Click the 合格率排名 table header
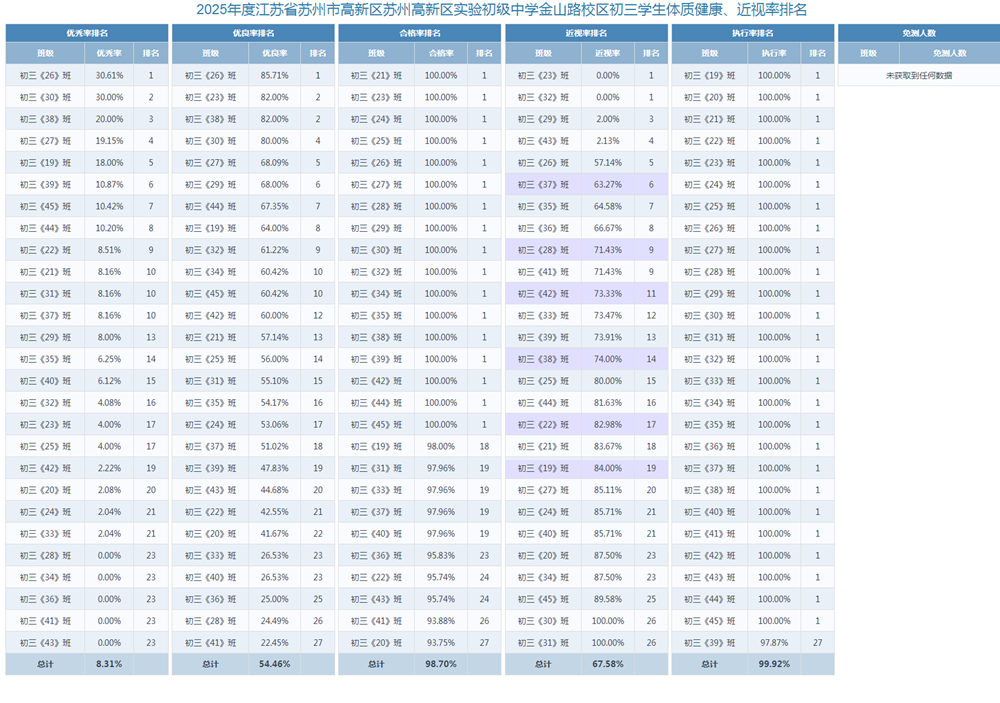1000x703 pixels. (420, 33)
